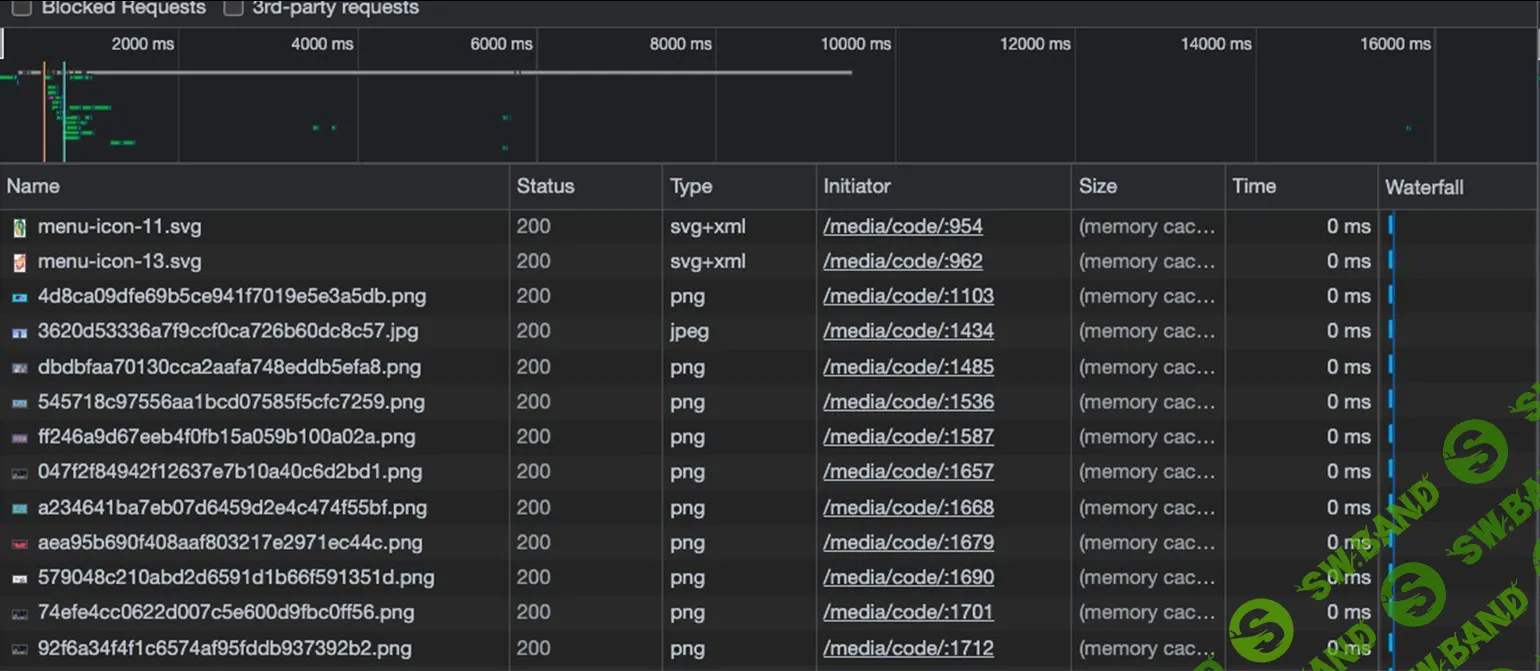Enable the Blocked Requests checkbox
This screenshot has height=671, width=1540.
(x=22, y=8)
